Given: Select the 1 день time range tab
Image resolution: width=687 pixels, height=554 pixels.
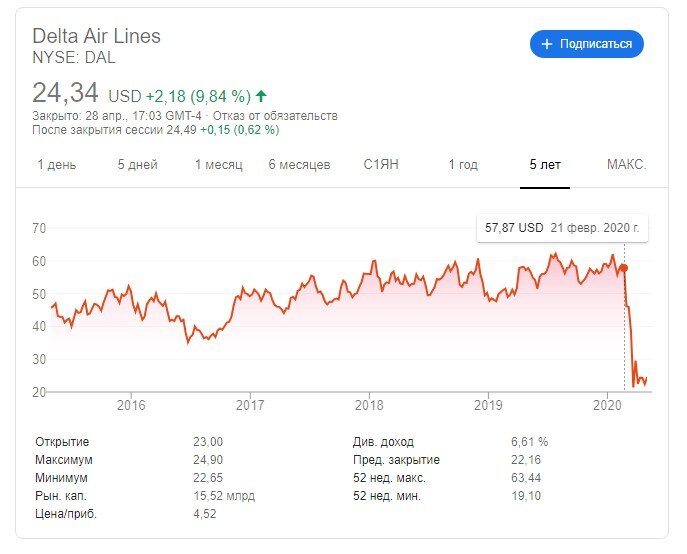Looking at the screenshot, I should (x=56, y=165).
